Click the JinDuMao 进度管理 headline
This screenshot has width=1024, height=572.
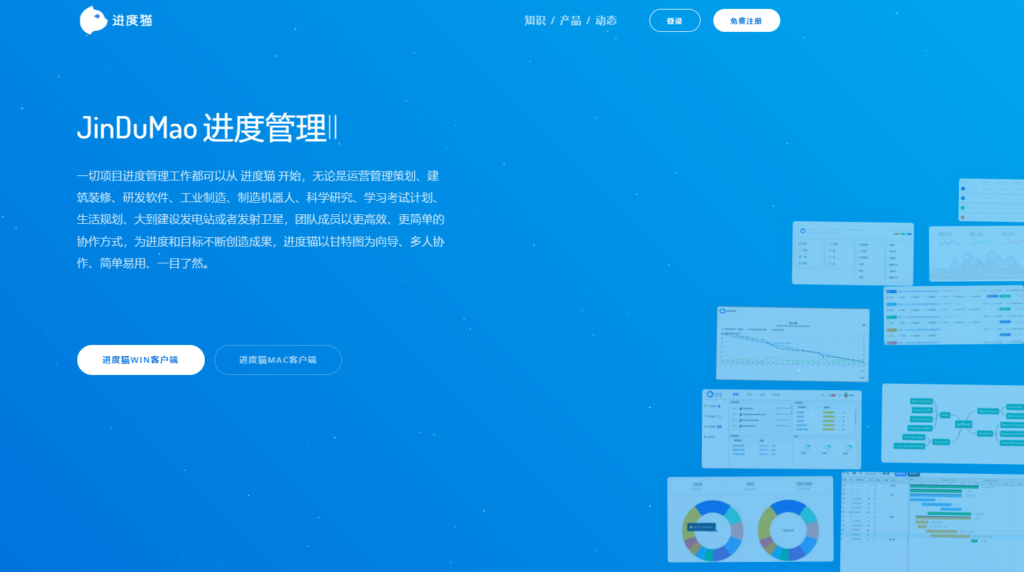pyautogui.click(x=202, y=127)
